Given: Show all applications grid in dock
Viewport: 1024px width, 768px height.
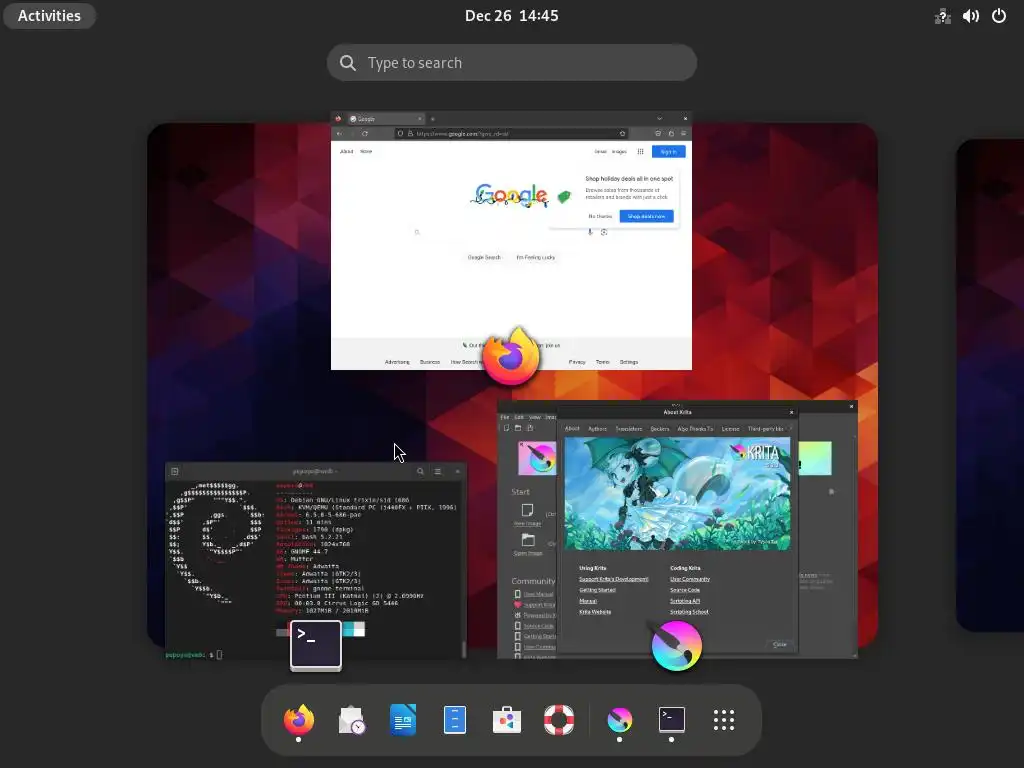Looking at the screenshot, I should (x=724, y=720).
